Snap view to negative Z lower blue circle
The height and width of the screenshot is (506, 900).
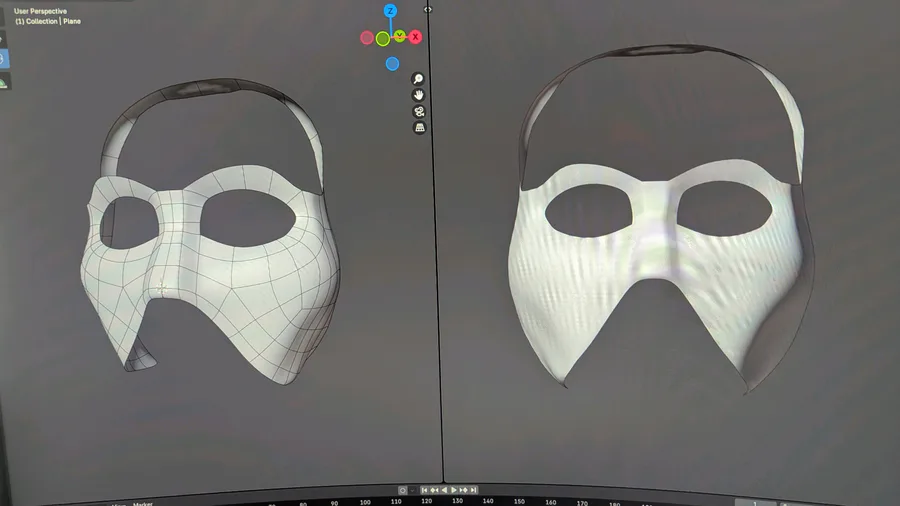tap(392, 64)
